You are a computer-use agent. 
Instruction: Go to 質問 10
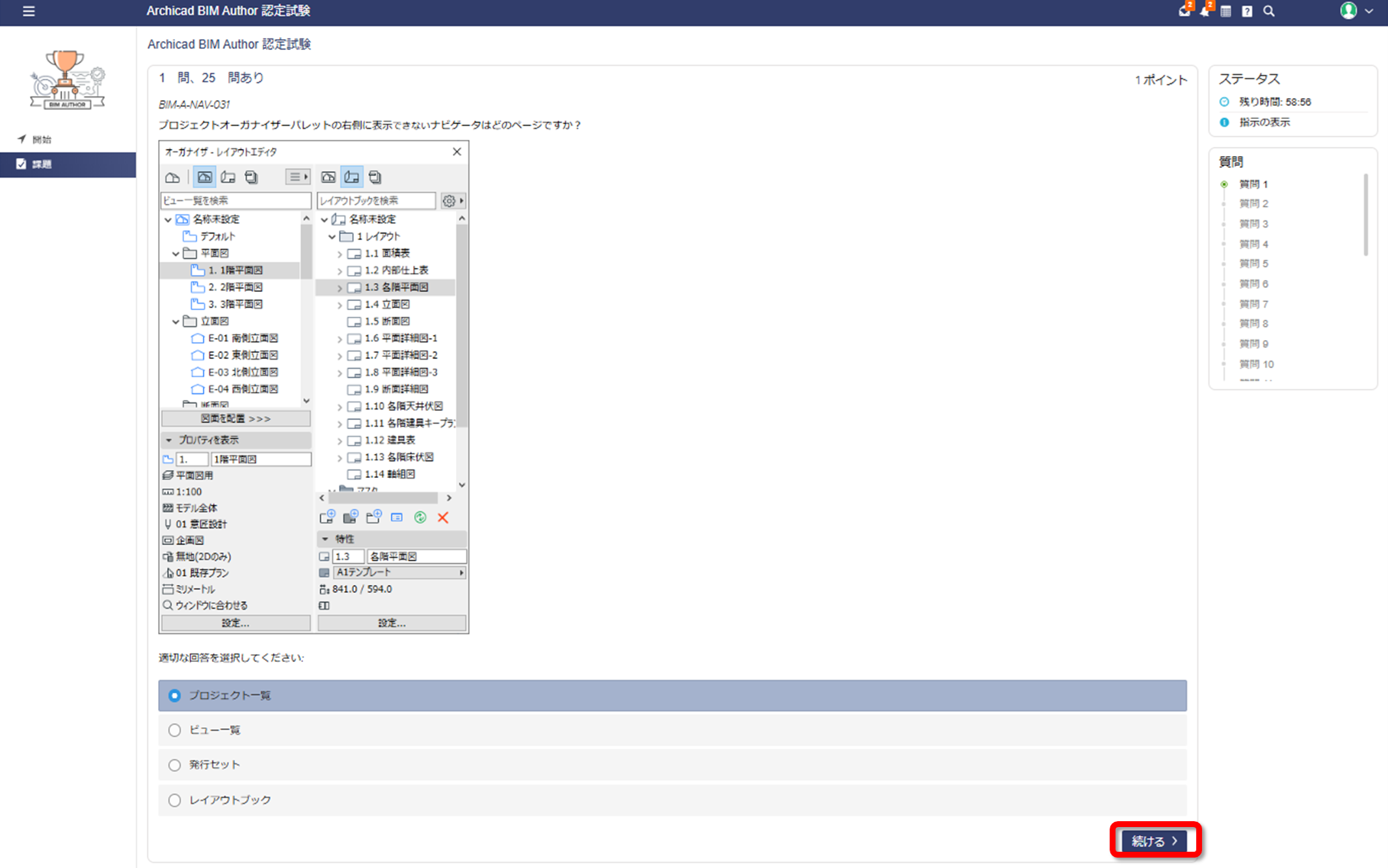[x=1256, y=364]
